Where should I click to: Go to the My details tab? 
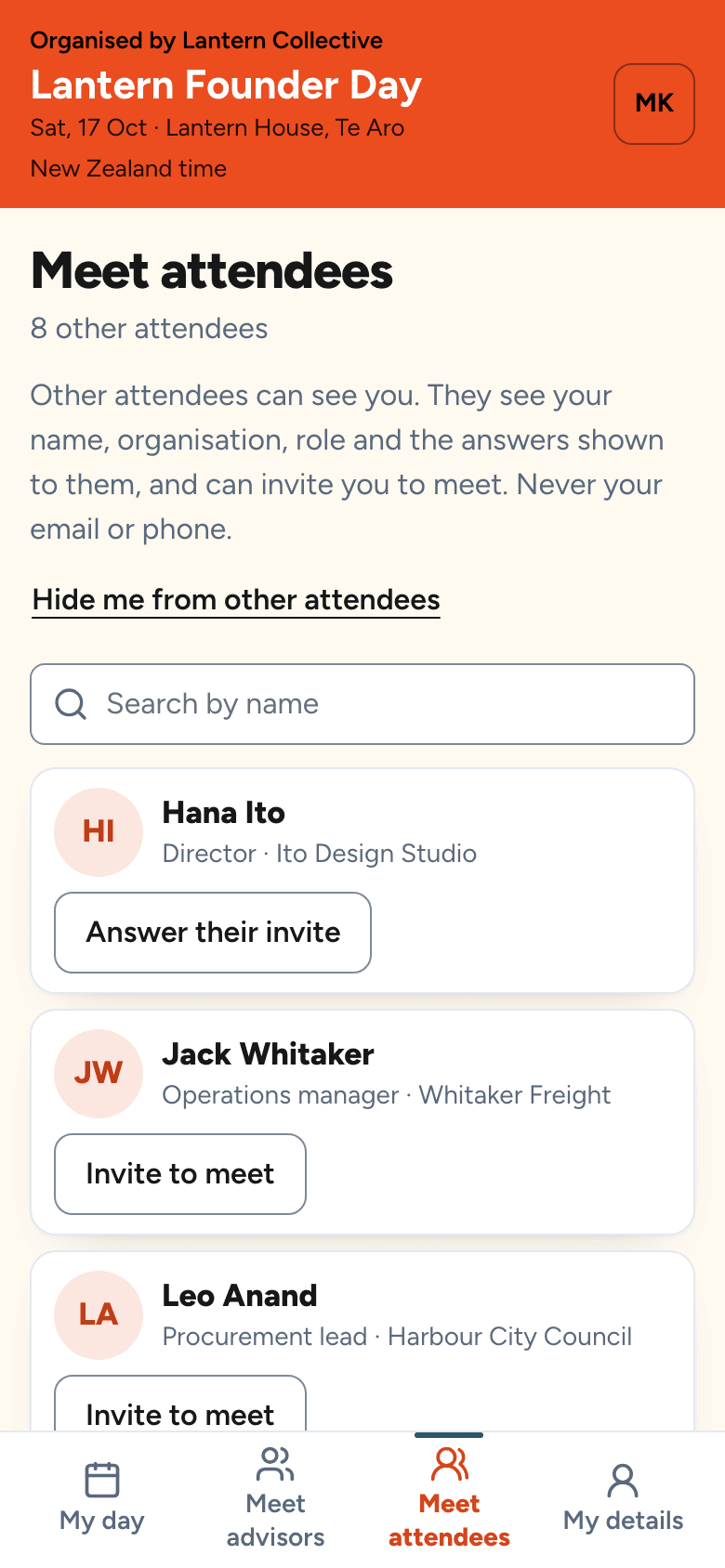coord(623,1499)
